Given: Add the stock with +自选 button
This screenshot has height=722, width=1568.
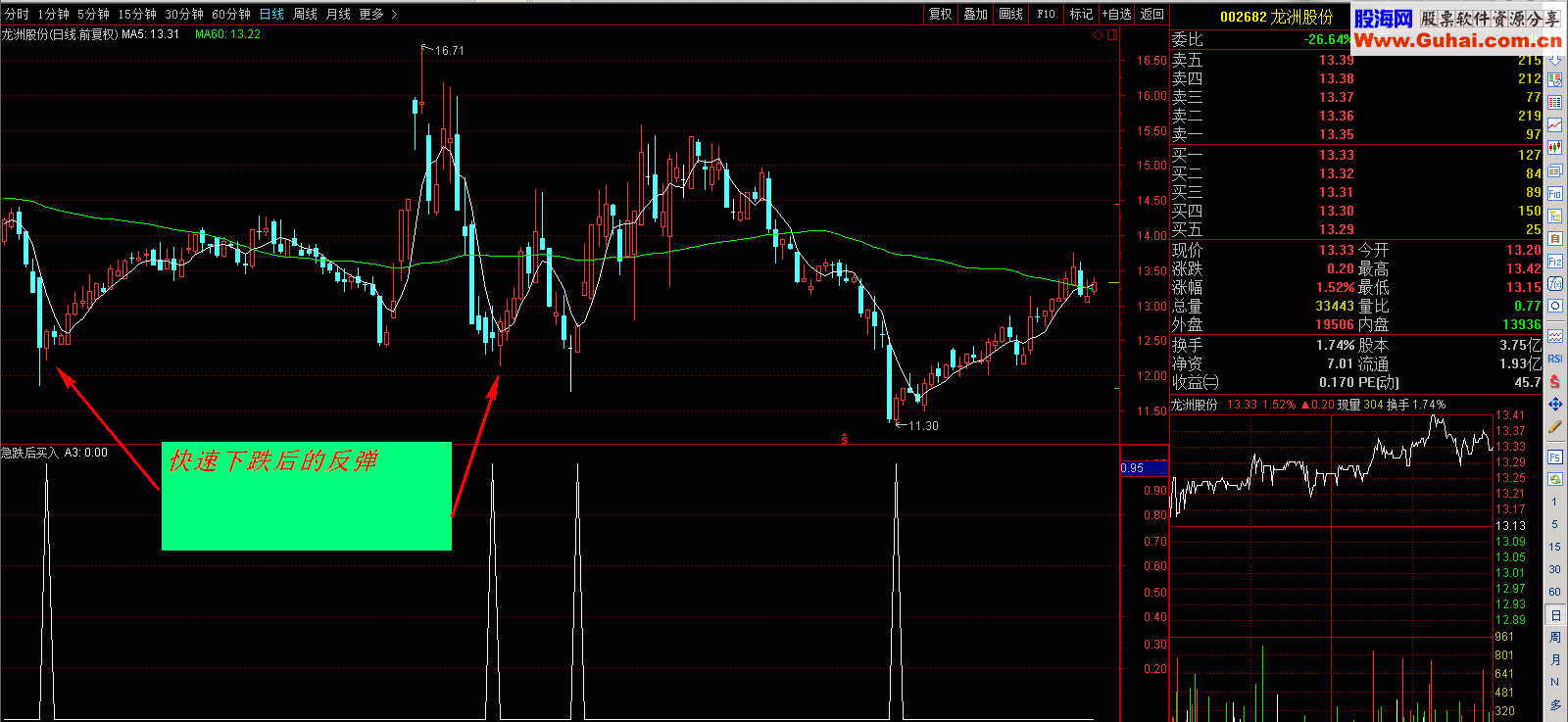Looking at the screenshot, I should point(1116,14).
